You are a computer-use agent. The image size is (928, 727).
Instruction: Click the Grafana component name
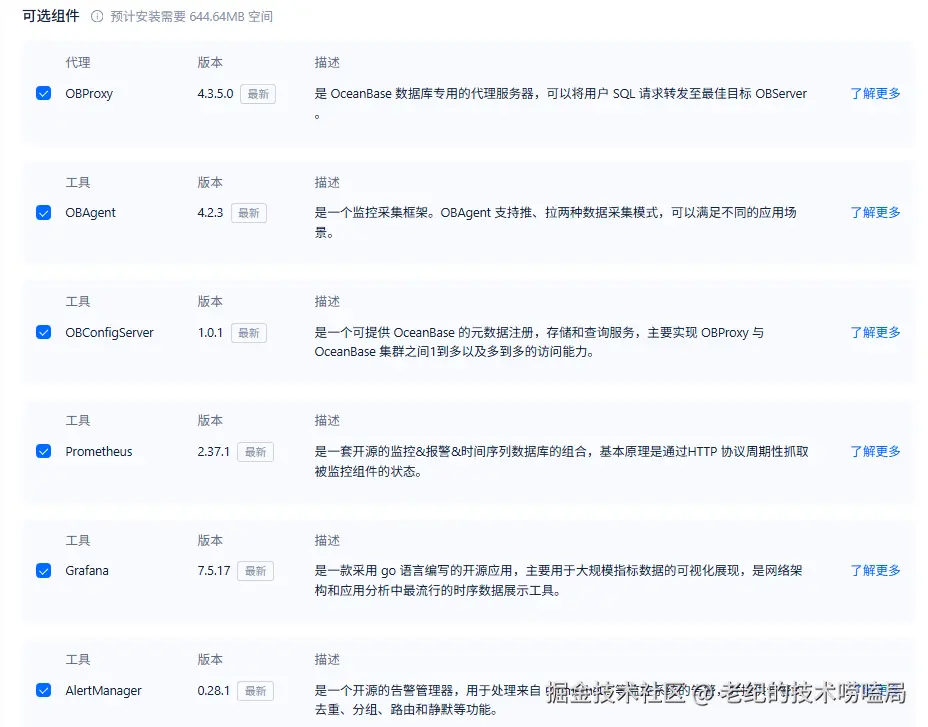87,571
